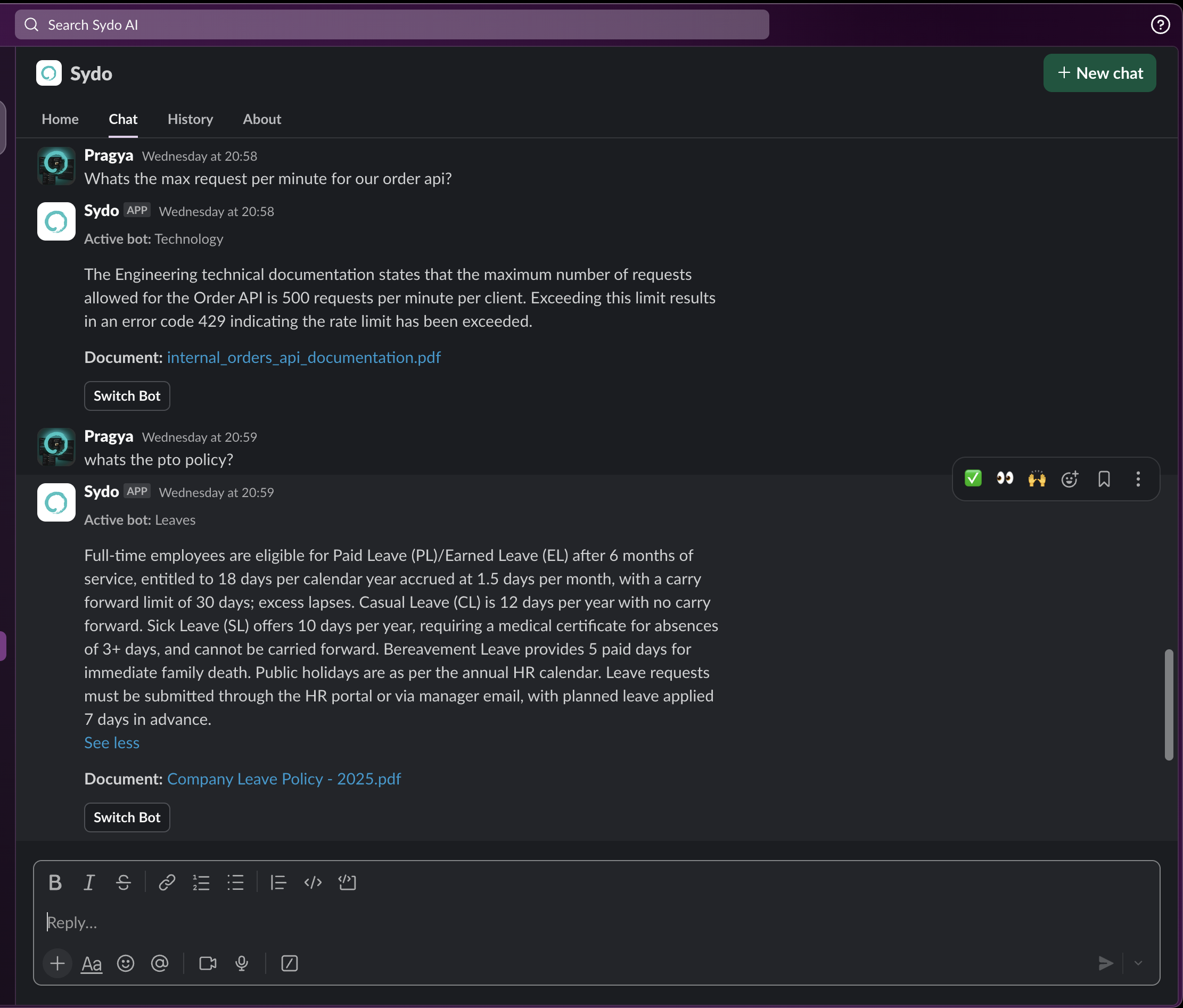Click Switch Bot under Technology answer
Viewport: 1183px width, 1008px height.
point(127,396)
